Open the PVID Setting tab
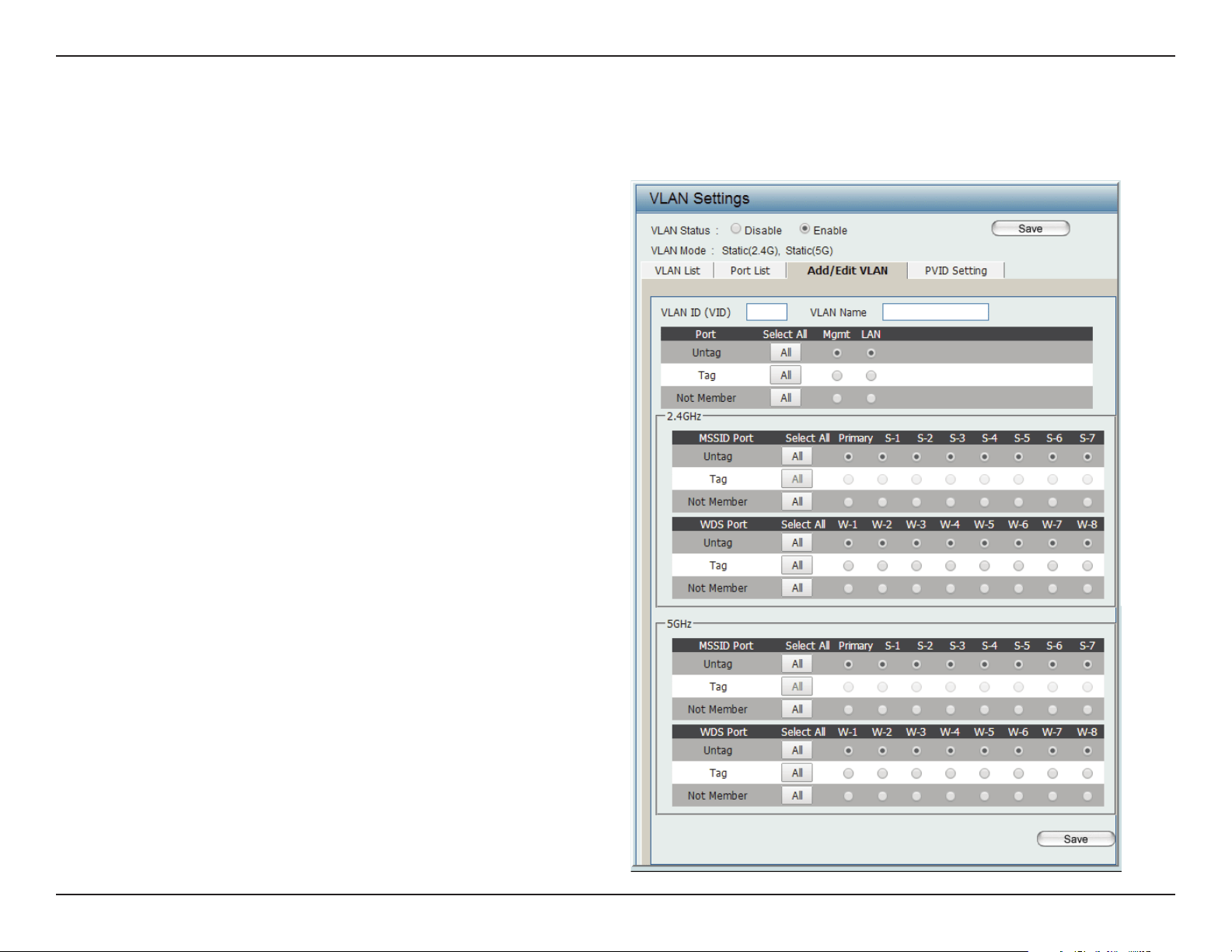The width and height of the screenshot is (1232, 952). tap(956, 270)
